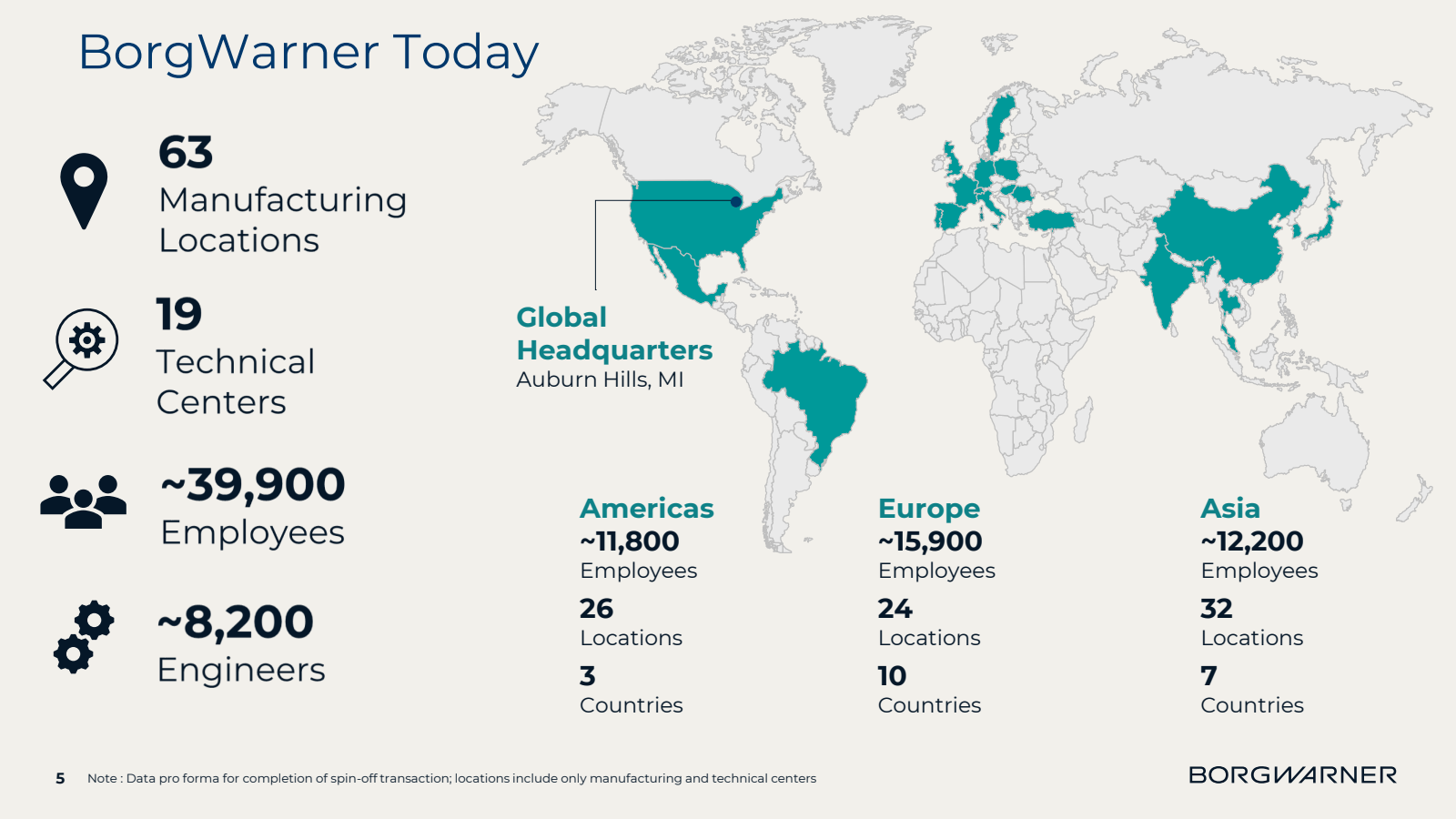This screenshot has width=1456, height=819.
Task: Click the employees people group icon
Action: [x=83, y=501]
